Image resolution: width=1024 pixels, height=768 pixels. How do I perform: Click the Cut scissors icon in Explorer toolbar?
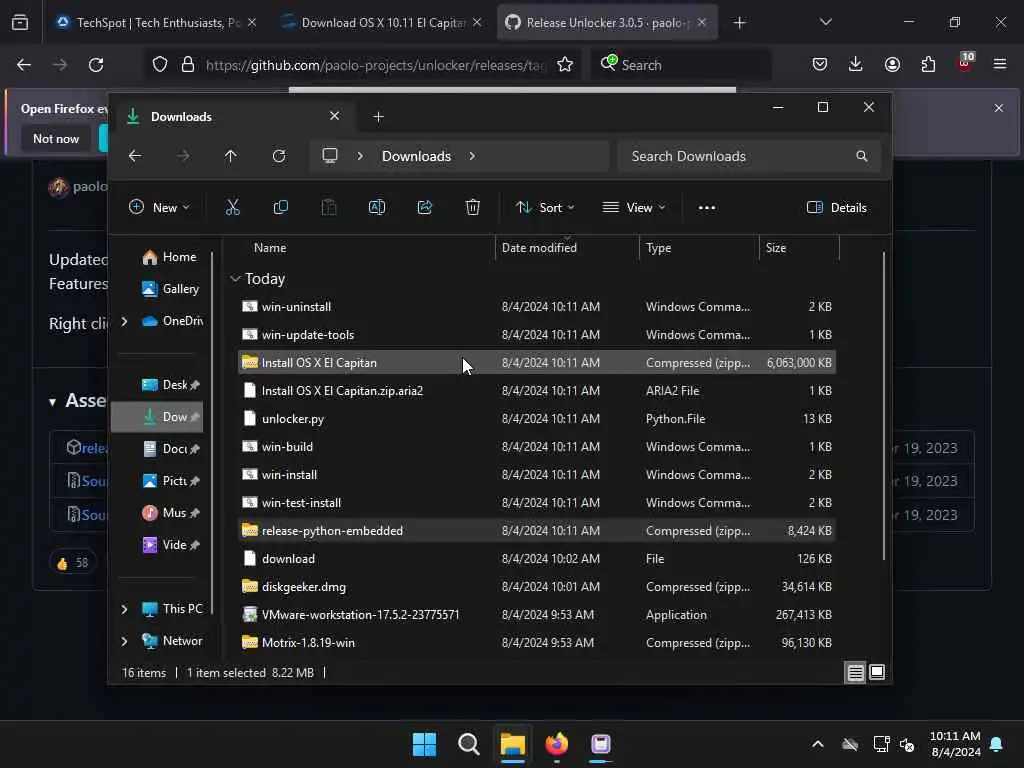pyautogui.click(x=232, y=208)
